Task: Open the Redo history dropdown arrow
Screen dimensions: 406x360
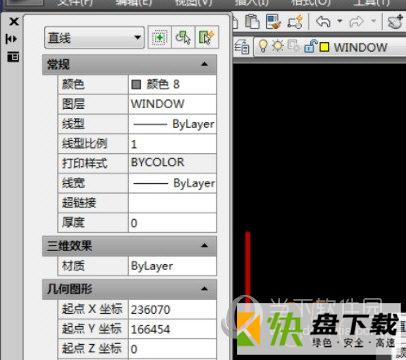Action: coord(373,21)
